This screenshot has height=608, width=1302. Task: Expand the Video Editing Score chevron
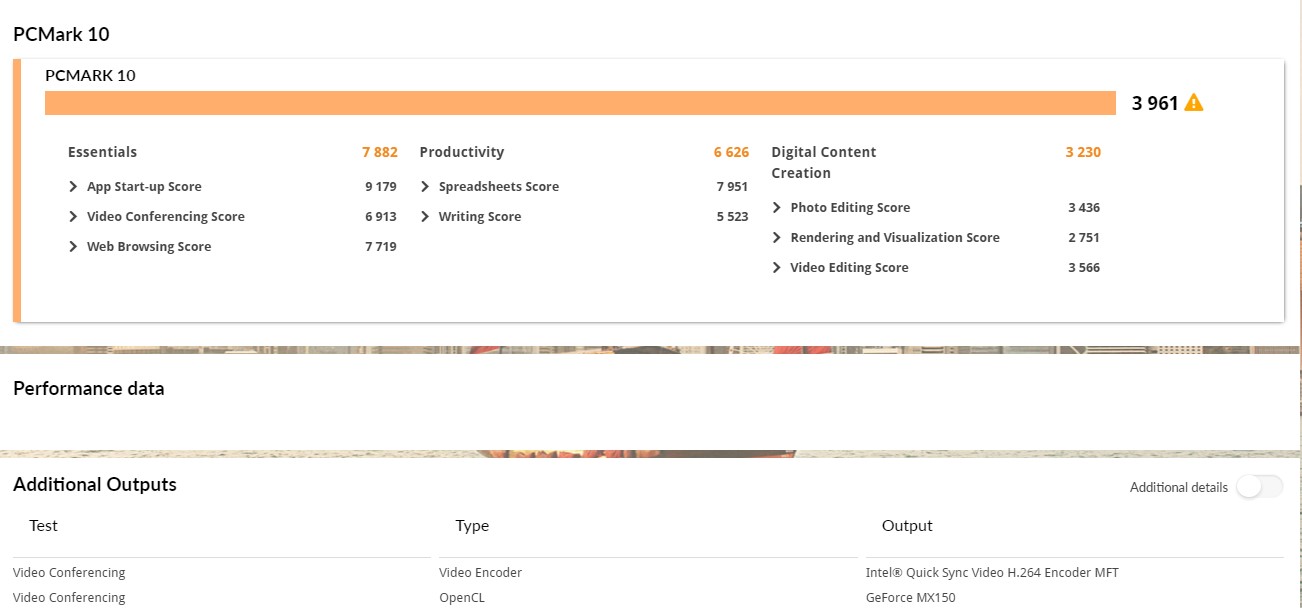pyautogui.click(x=777, y=268)
